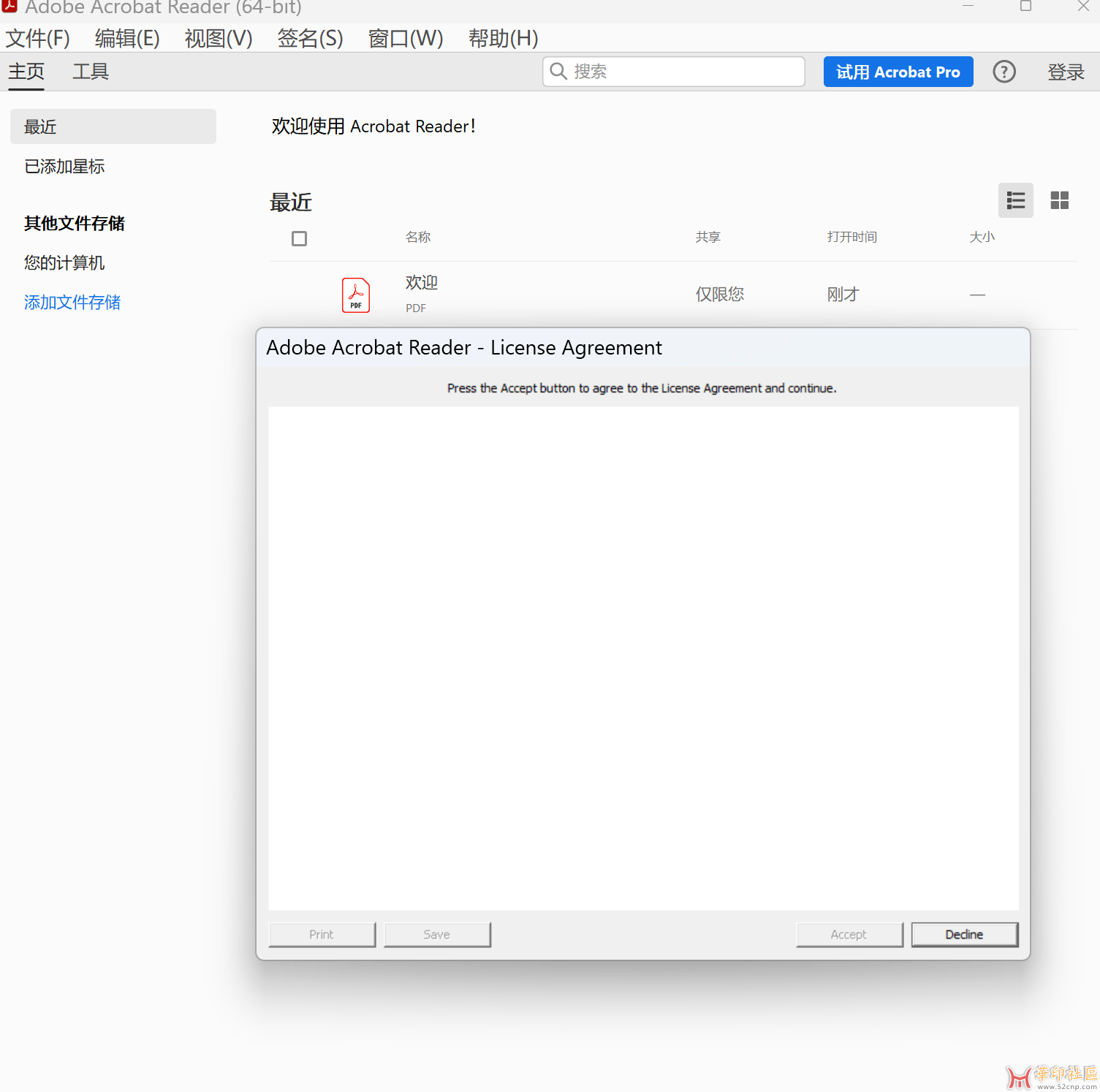Select 最近 in the sidebar
The height and width of the screenshot is (1092, 1100).
(113, 126)
